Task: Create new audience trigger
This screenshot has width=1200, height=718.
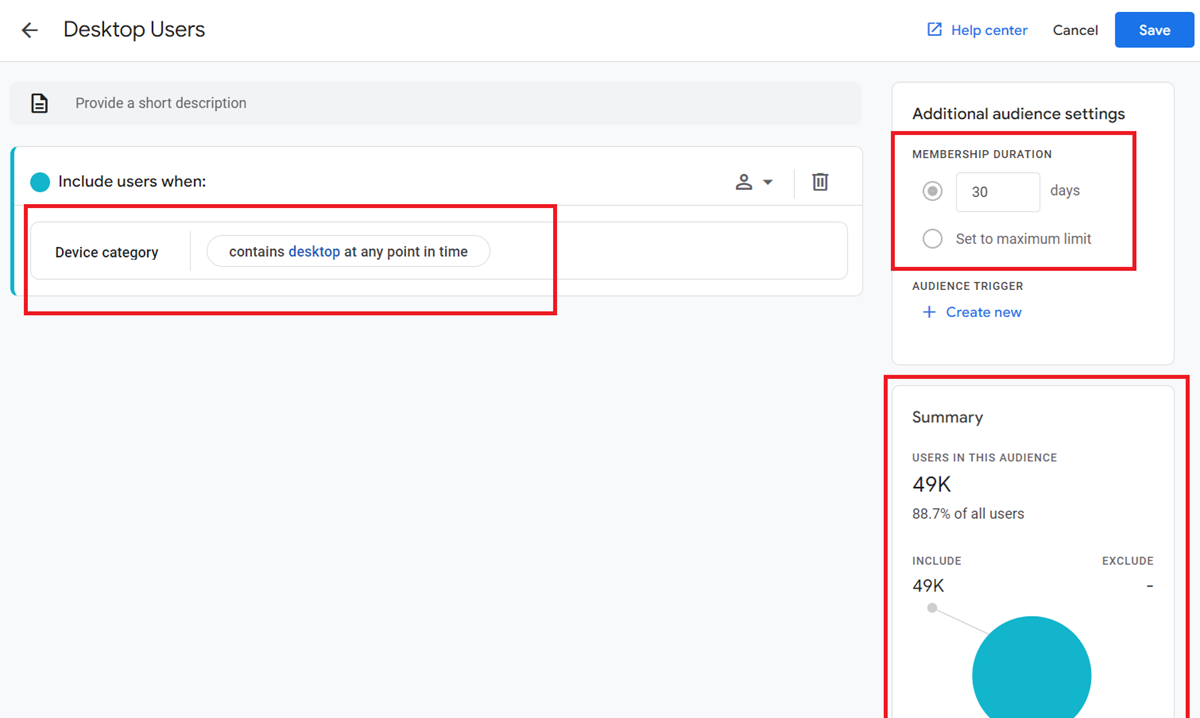Action: [983, 312]
